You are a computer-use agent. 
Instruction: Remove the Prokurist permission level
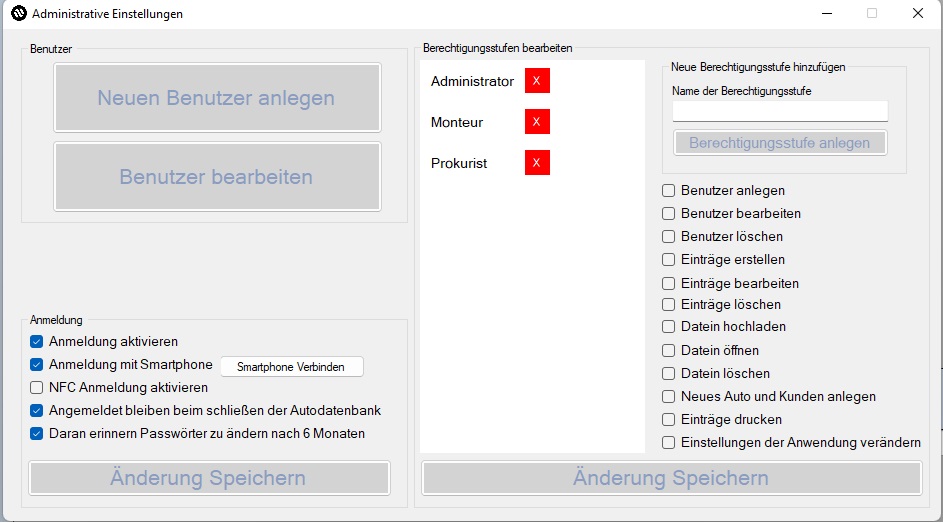[x=537, y=163]
